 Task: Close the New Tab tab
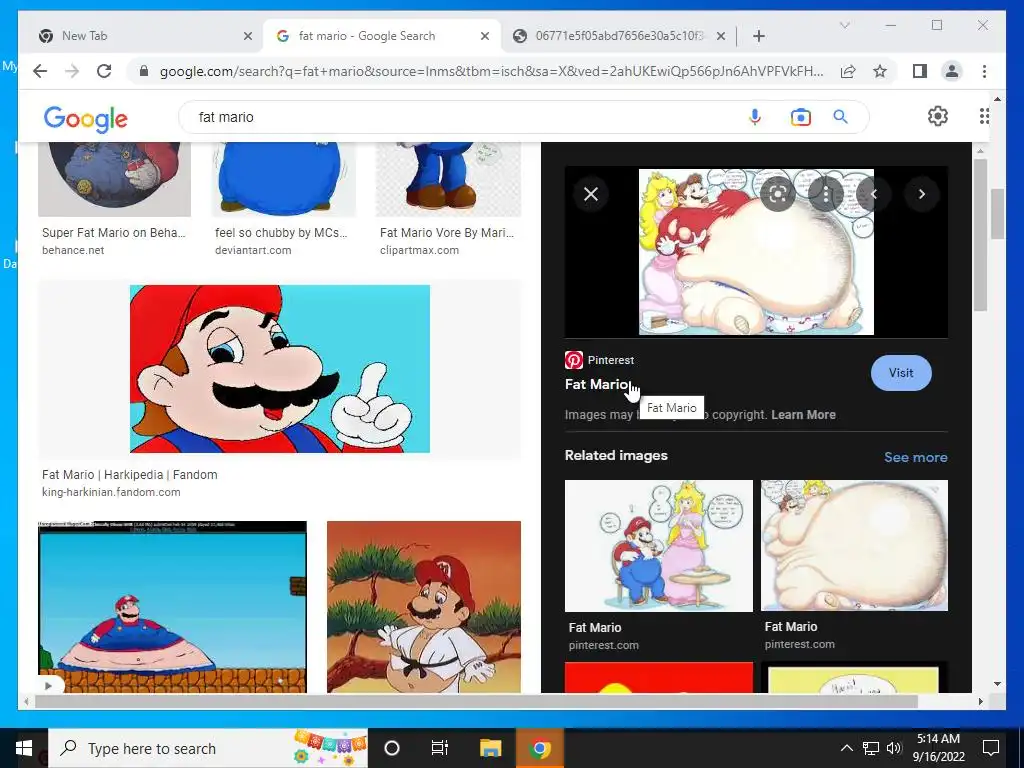point(248,36)
